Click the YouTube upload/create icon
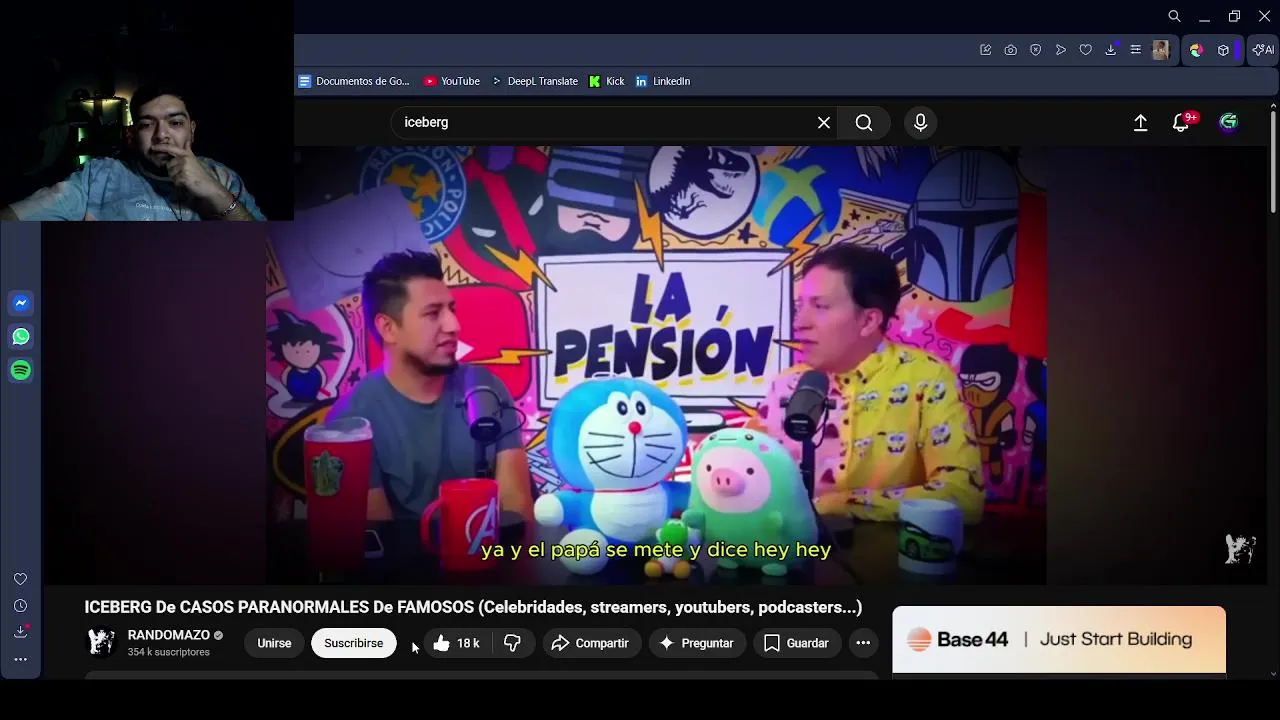The height and width of the screenshot is (720, 1280). (1140, 122)
